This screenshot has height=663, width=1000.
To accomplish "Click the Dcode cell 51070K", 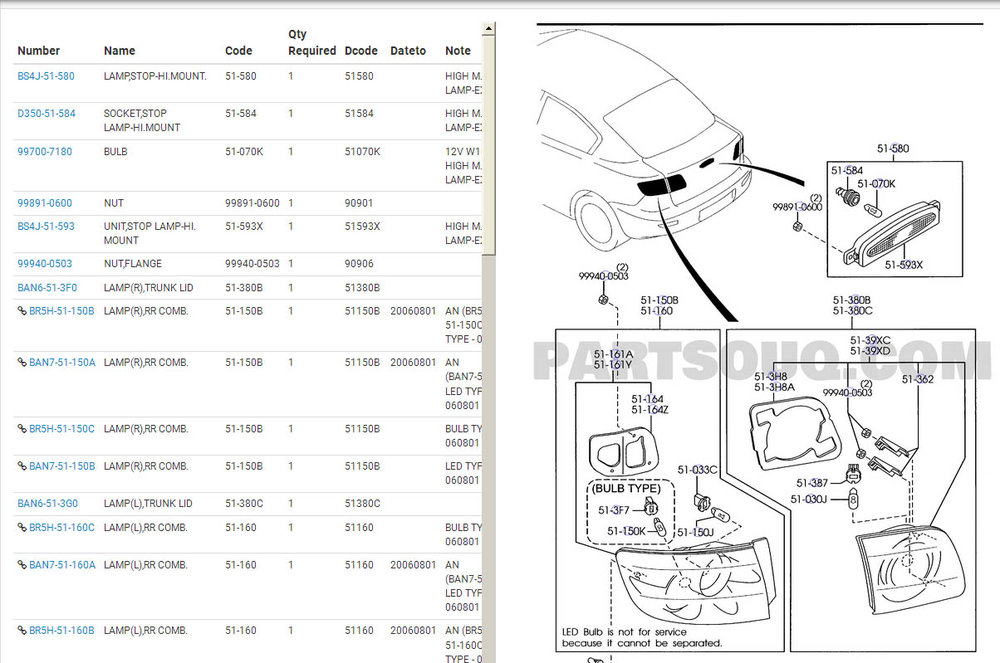I will [362, 152].
